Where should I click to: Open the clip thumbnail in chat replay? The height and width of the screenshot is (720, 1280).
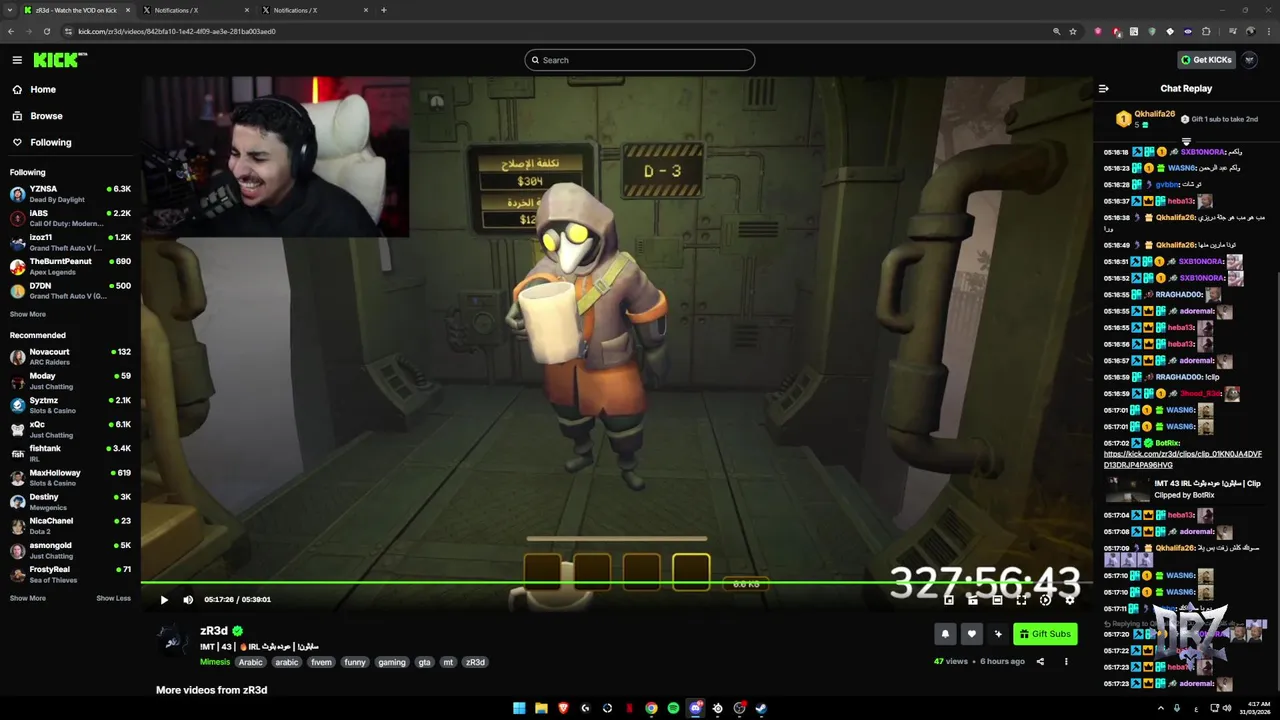click(x=1126, y=489)
